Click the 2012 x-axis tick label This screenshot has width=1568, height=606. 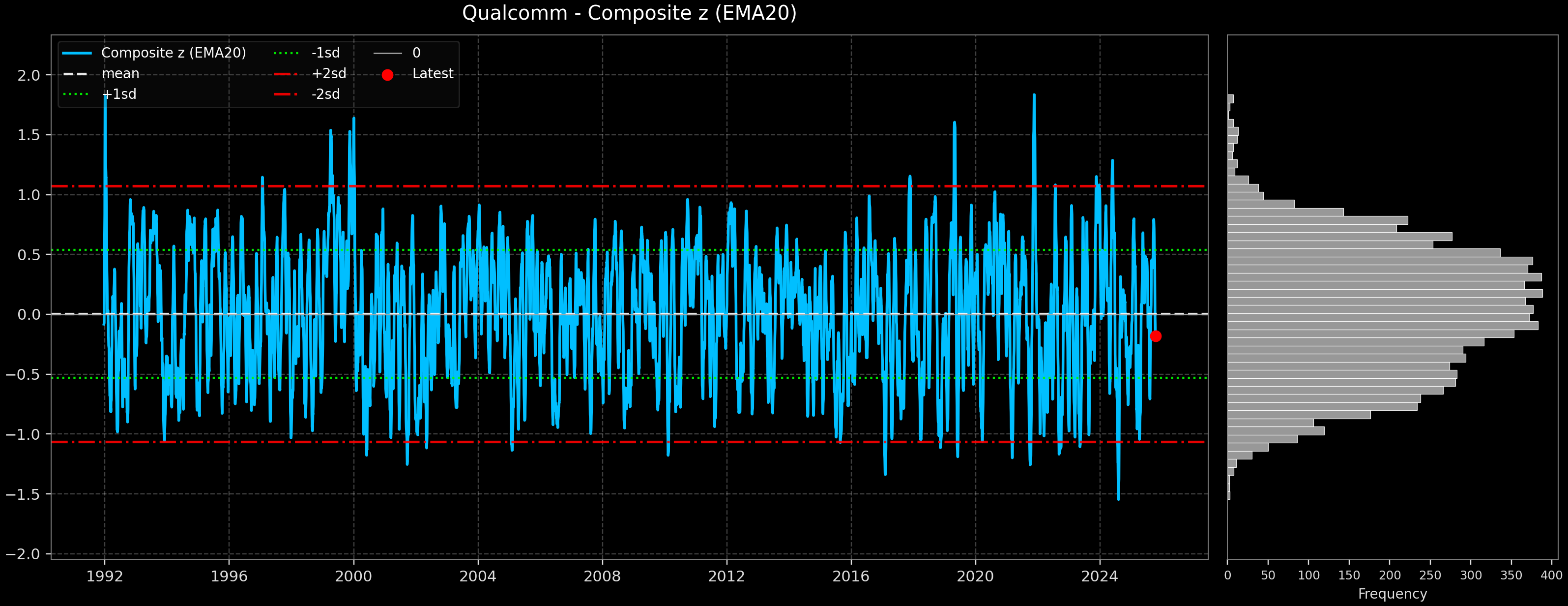click(x=726, y=576)
